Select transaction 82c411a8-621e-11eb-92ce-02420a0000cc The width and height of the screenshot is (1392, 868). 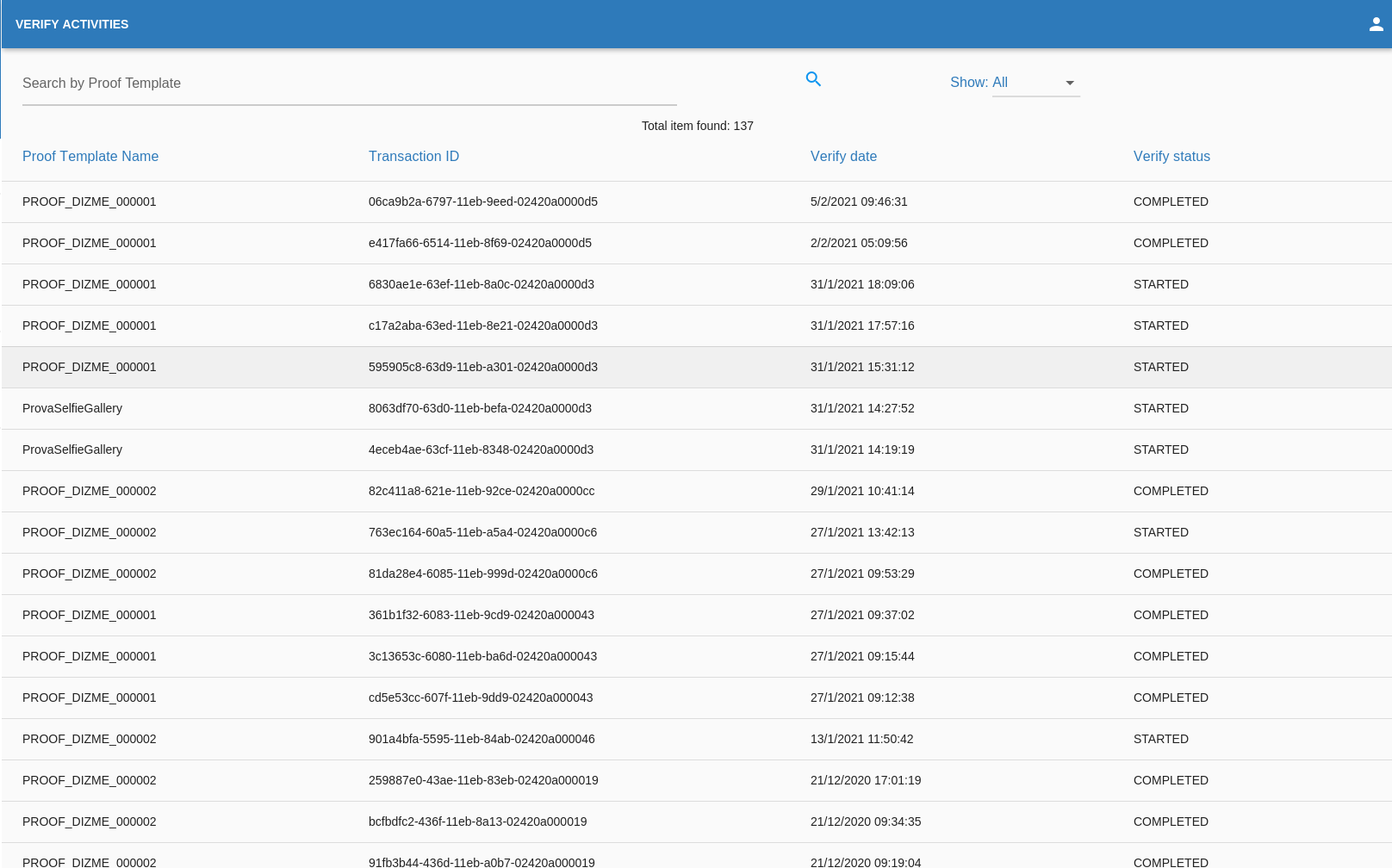(x=482, y=491)
